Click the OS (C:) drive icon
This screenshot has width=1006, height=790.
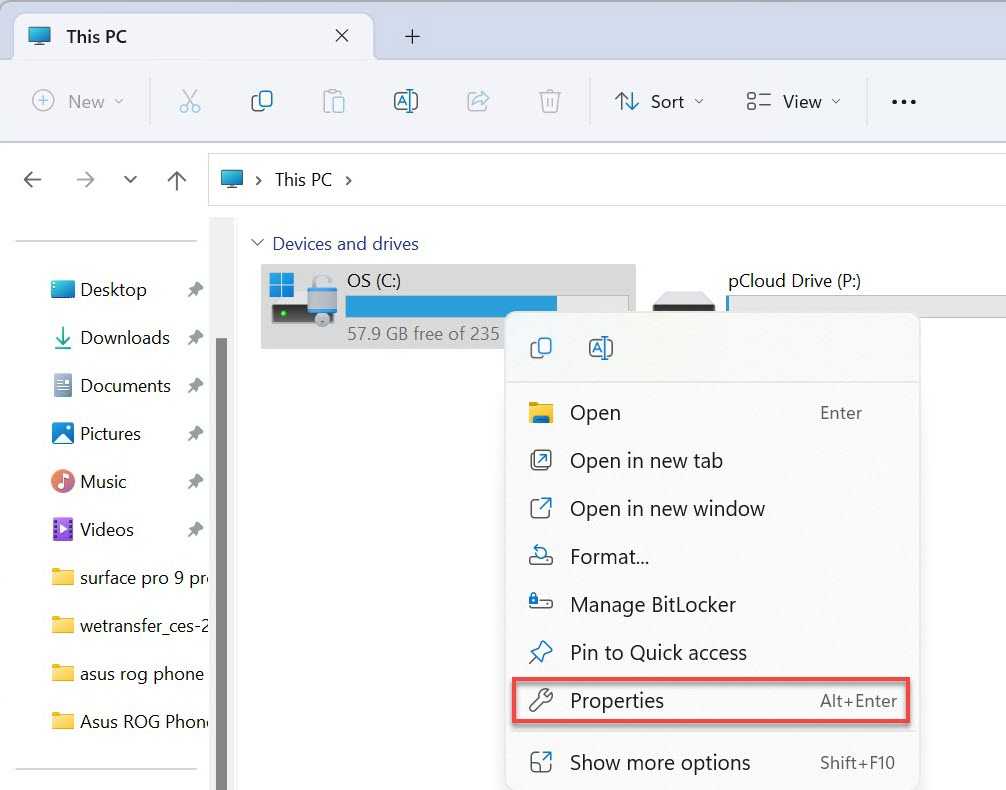click(x=303, y=300)
